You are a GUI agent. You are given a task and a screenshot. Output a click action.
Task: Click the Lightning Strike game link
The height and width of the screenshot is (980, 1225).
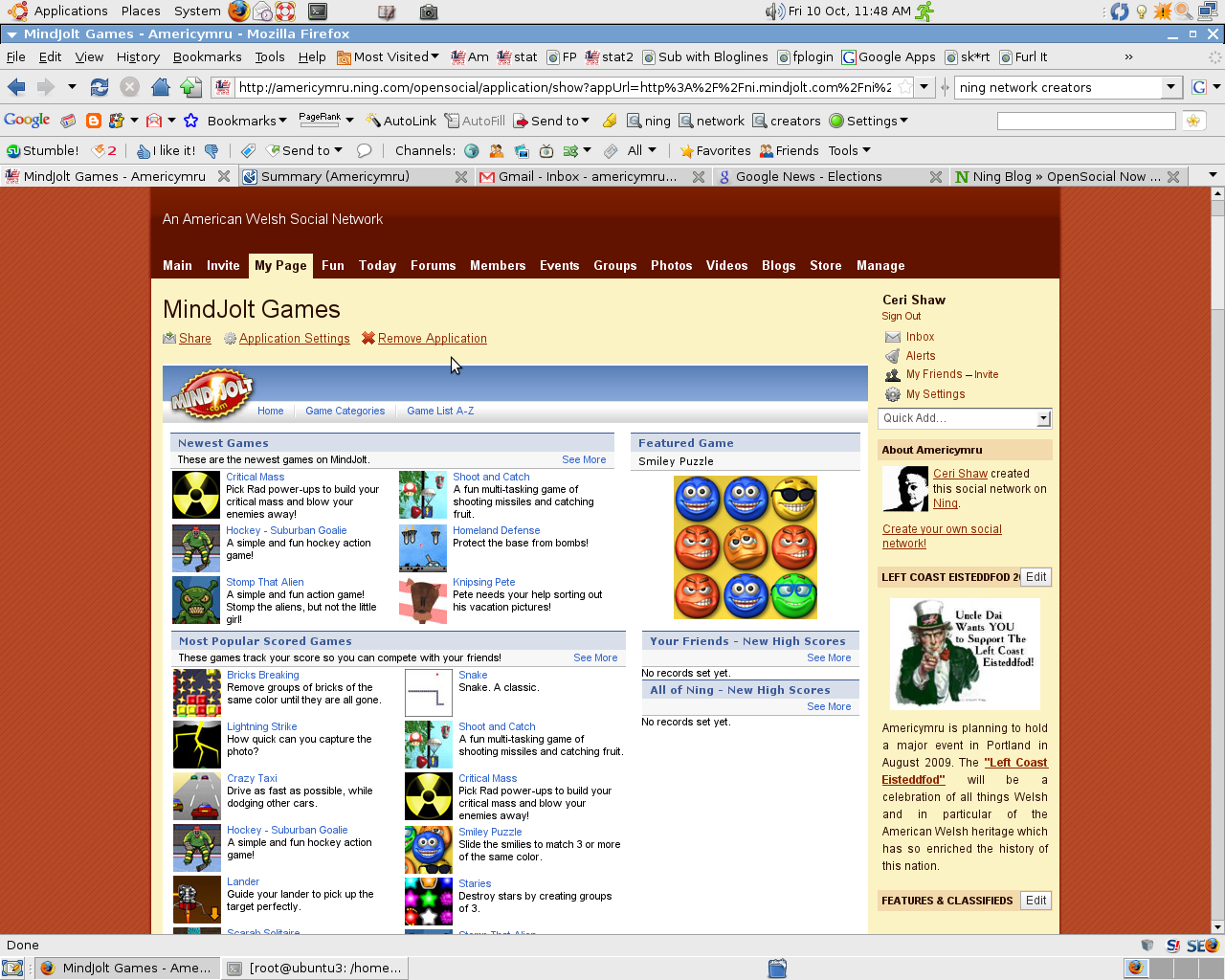(x=261, y=726)
